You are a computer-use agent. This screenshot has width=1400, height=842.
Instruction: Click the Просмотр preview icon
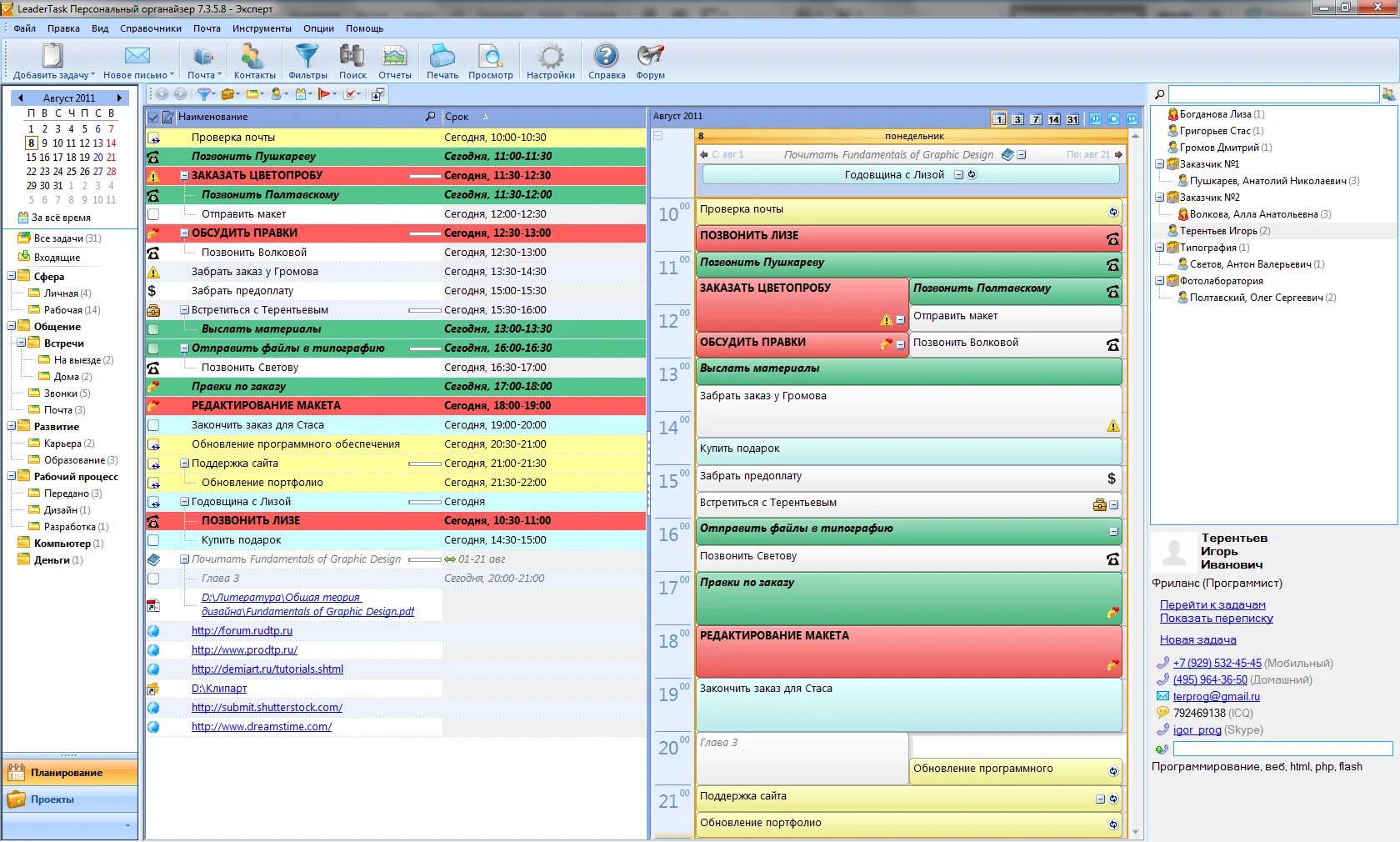(x=490, y=56)
